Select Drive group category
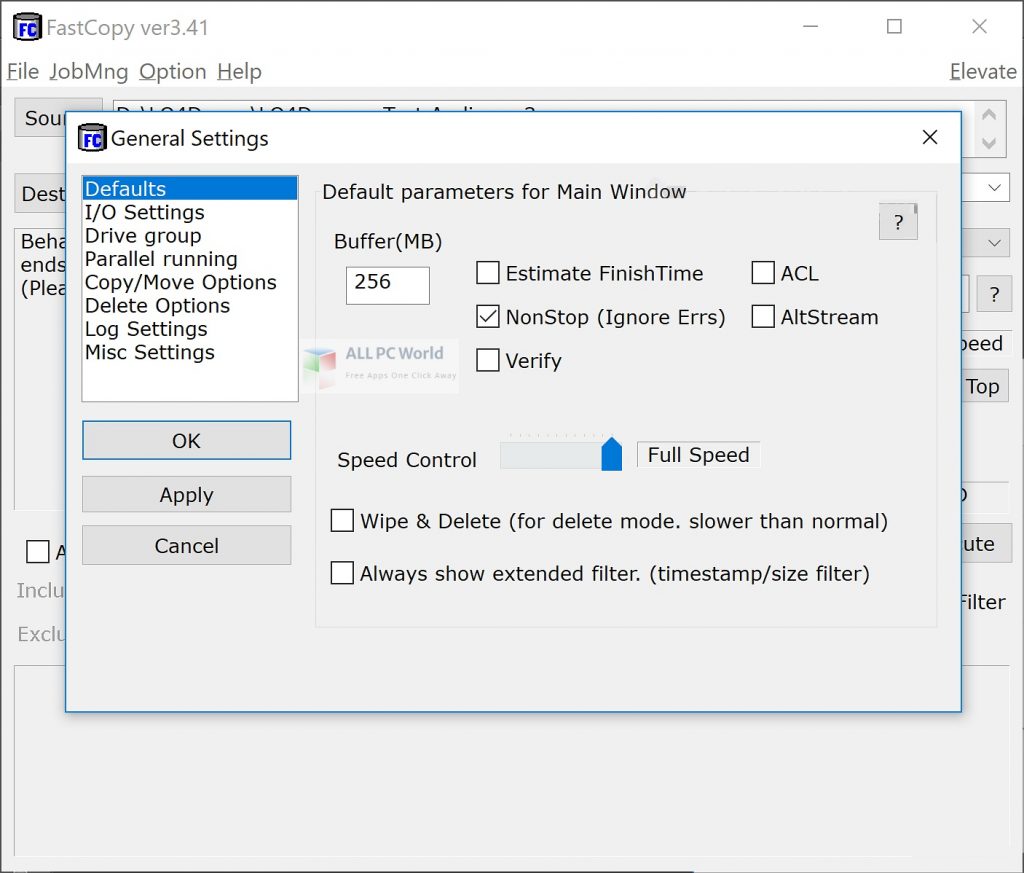This screenshot has height=873, width=1024. pyautogui.click(x=189, y=236)
